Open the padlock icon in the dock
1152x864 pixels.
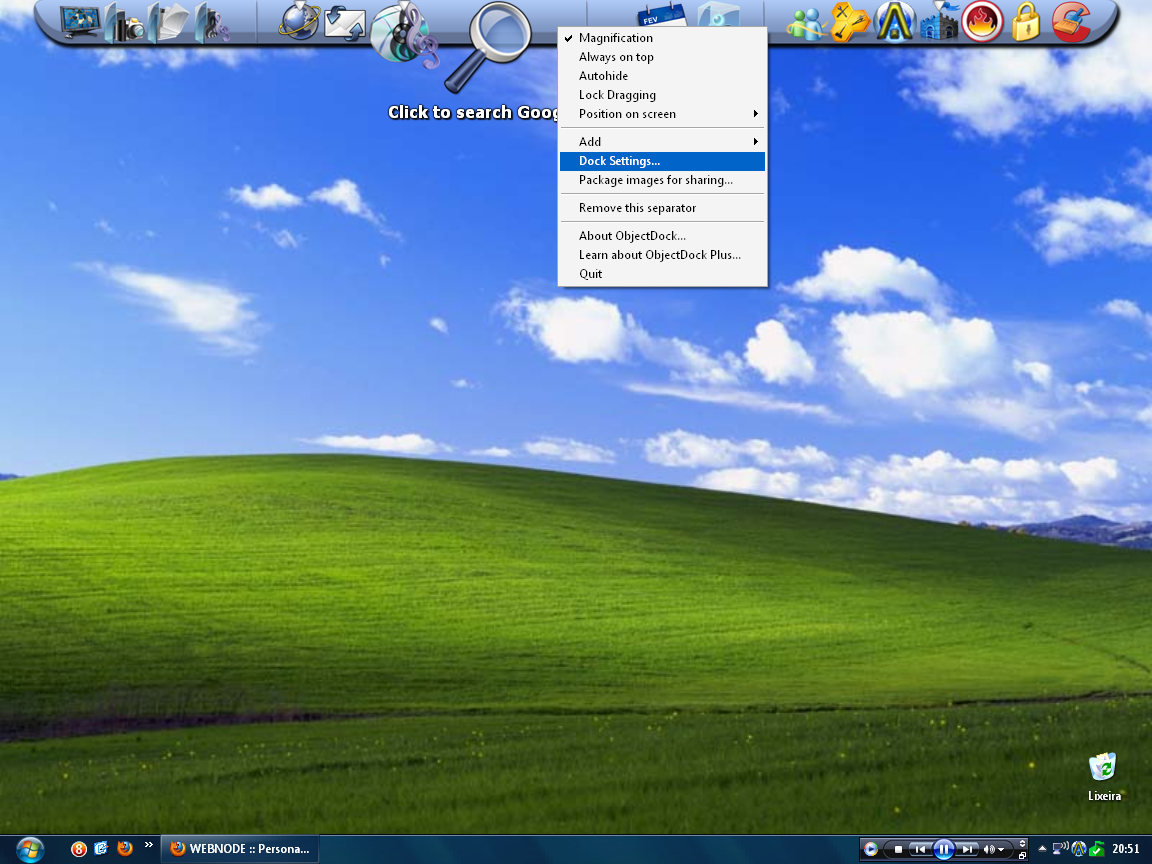[x=1026, y=22]
